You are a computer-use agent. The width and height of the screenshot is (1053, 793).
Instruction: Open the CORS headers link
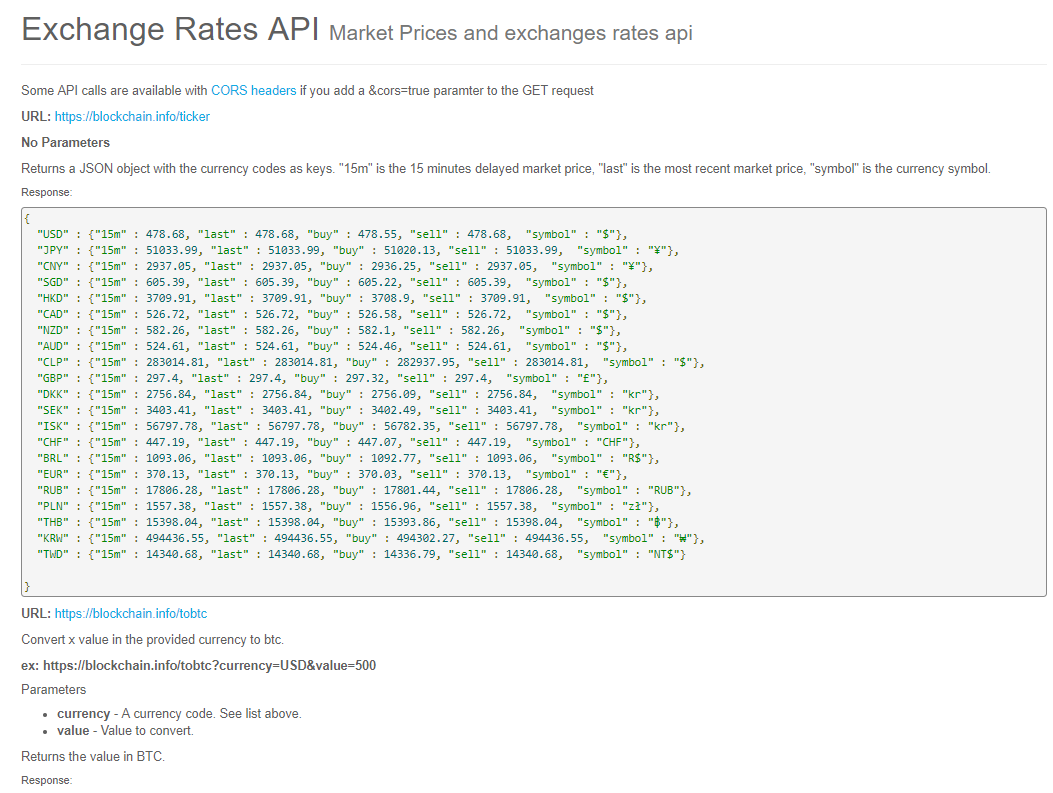click(x=253, y=91)
